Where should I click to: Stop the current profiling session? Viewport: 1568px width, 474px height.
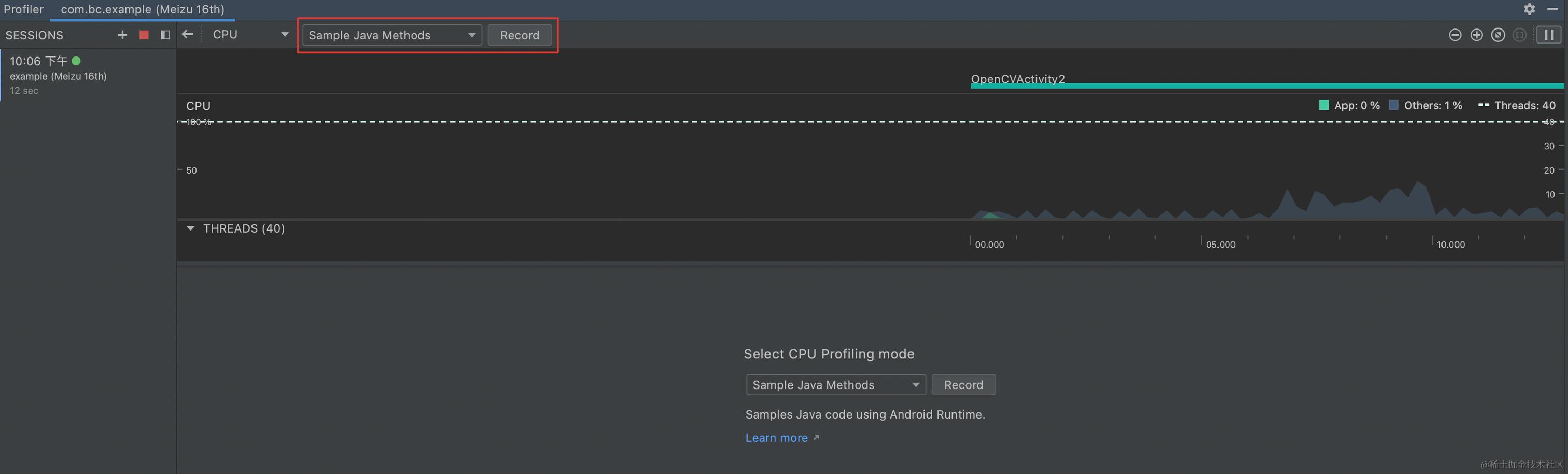tap(144, 35)
